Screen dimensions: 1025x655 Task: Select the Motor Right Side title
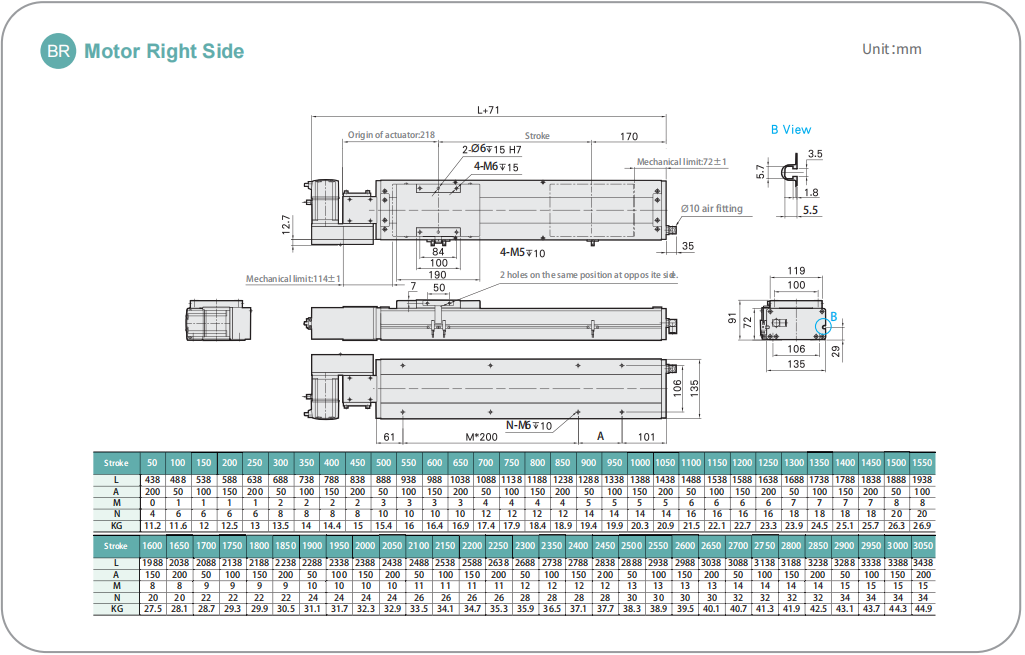tap(164, 51)
